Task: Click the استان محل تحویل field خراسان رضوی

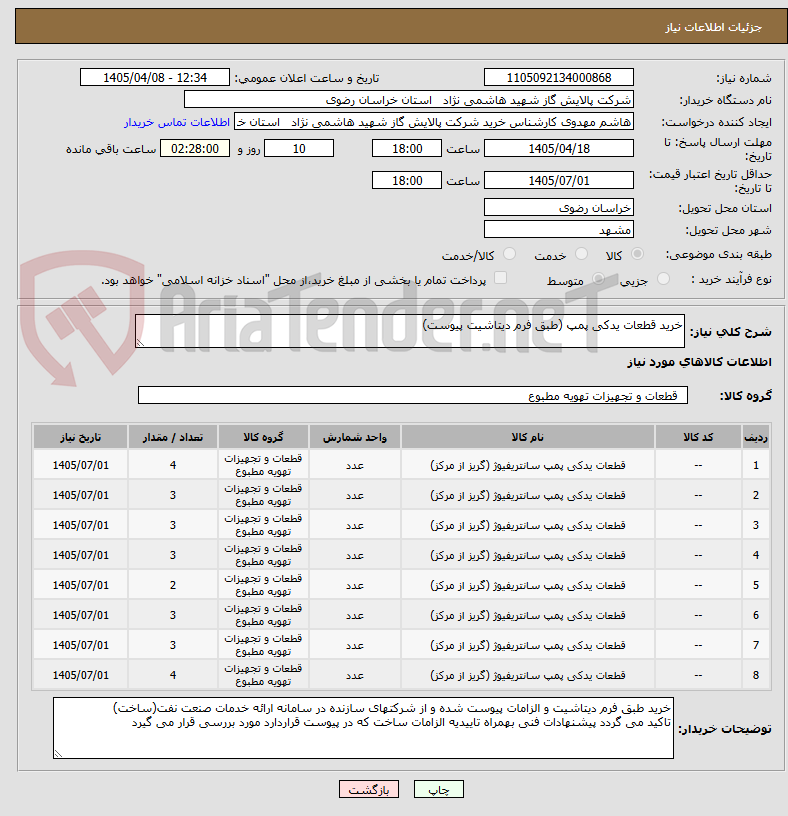Action: point(558,208)
